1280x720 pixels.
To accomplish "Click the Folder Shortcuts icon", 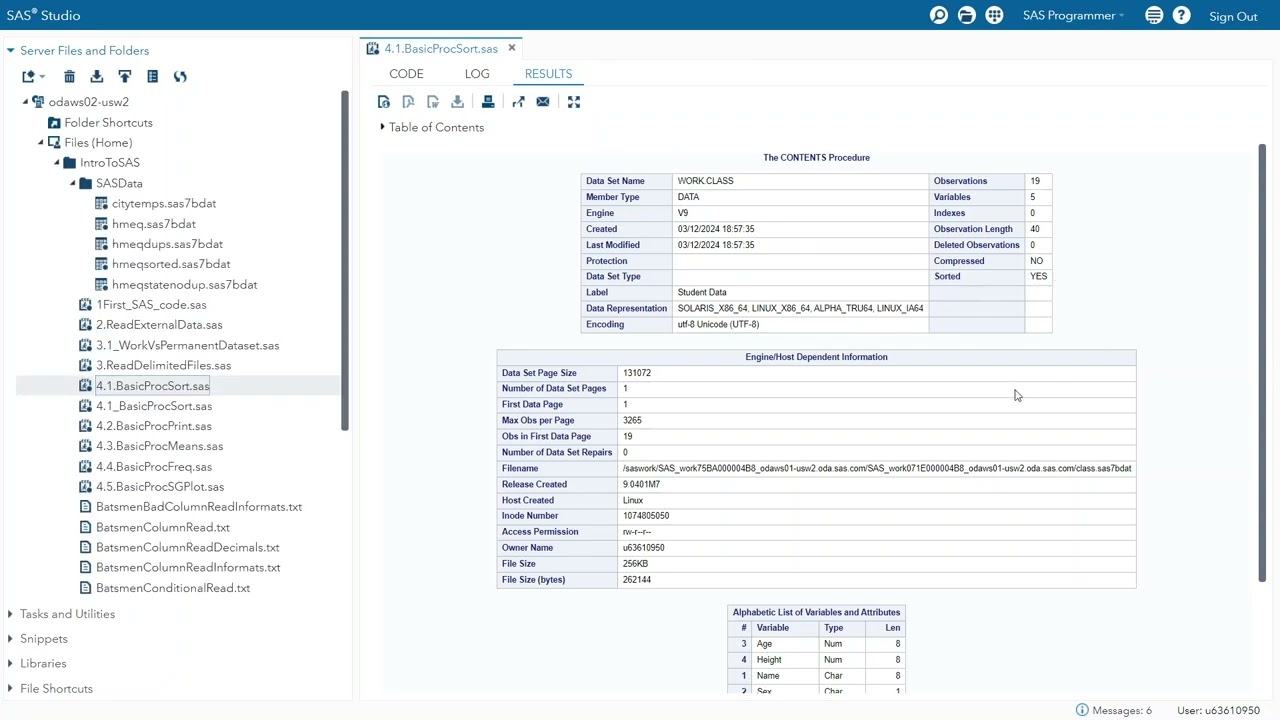I will 54,122.
